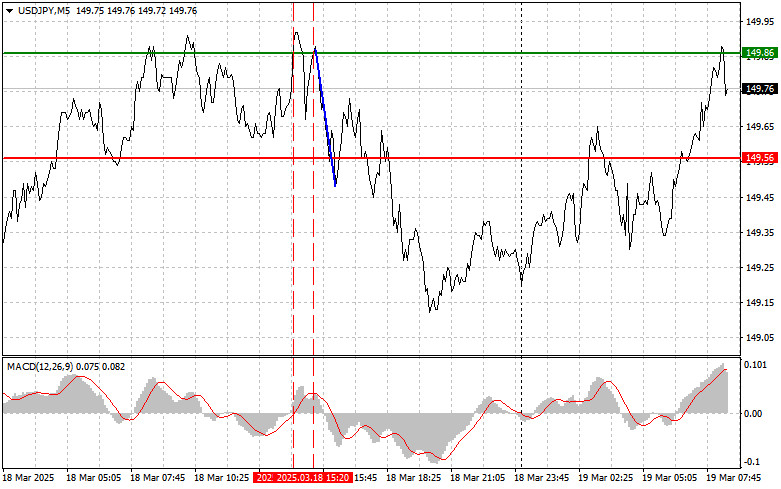Click the 18 Mar 2025 date label

click(28, 479)
